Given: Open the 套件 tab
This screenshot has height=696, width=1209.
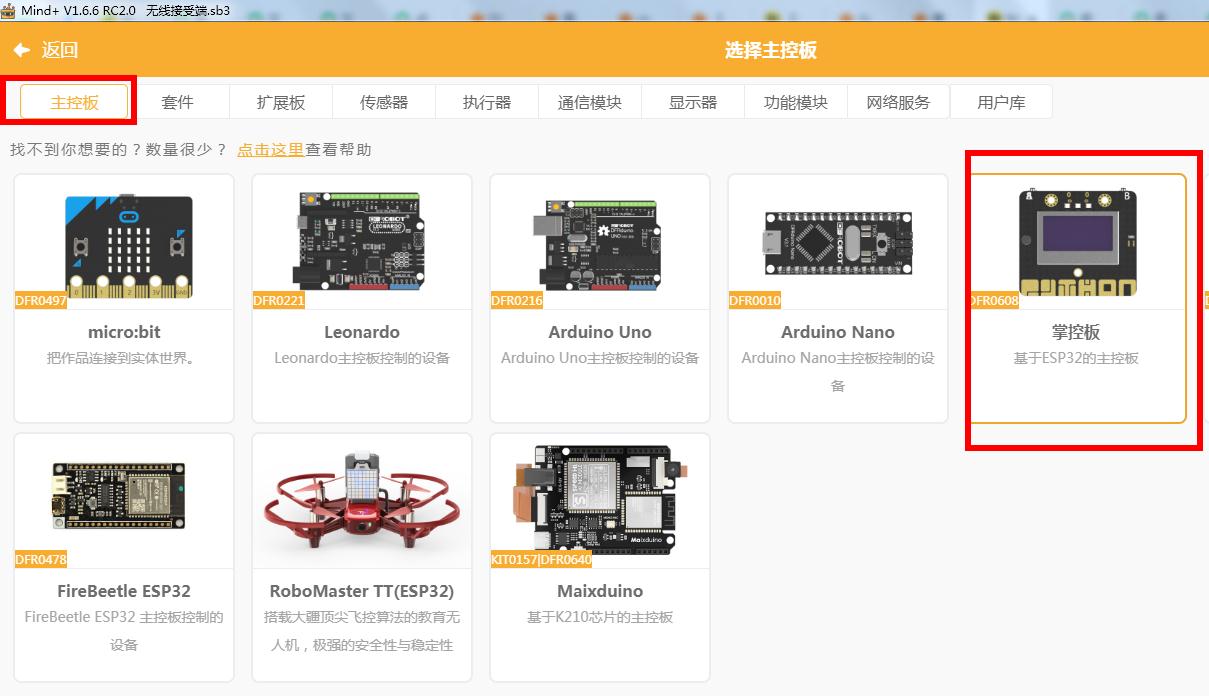Looking at the screenshot, I should tap(178, 102).
